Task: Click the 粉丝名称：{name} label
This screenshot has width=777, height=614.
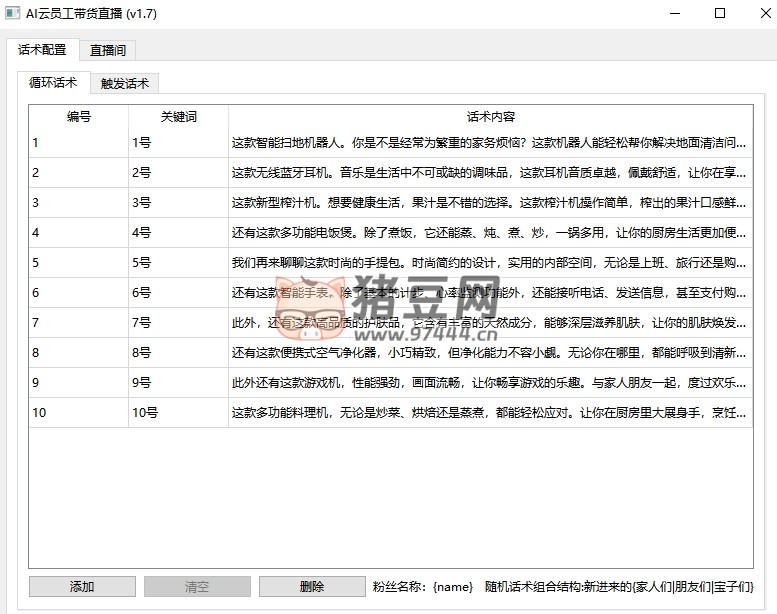Action: [x=423, y=587]
